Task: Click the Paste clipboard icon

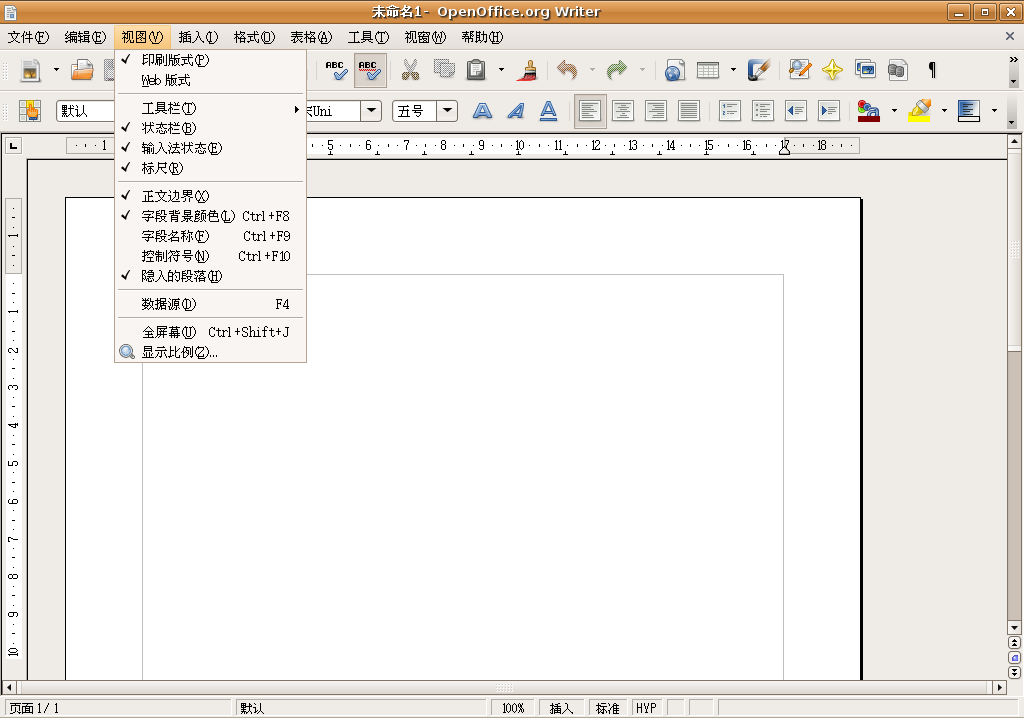Action: pyautogui.click(x=476, y=70)
